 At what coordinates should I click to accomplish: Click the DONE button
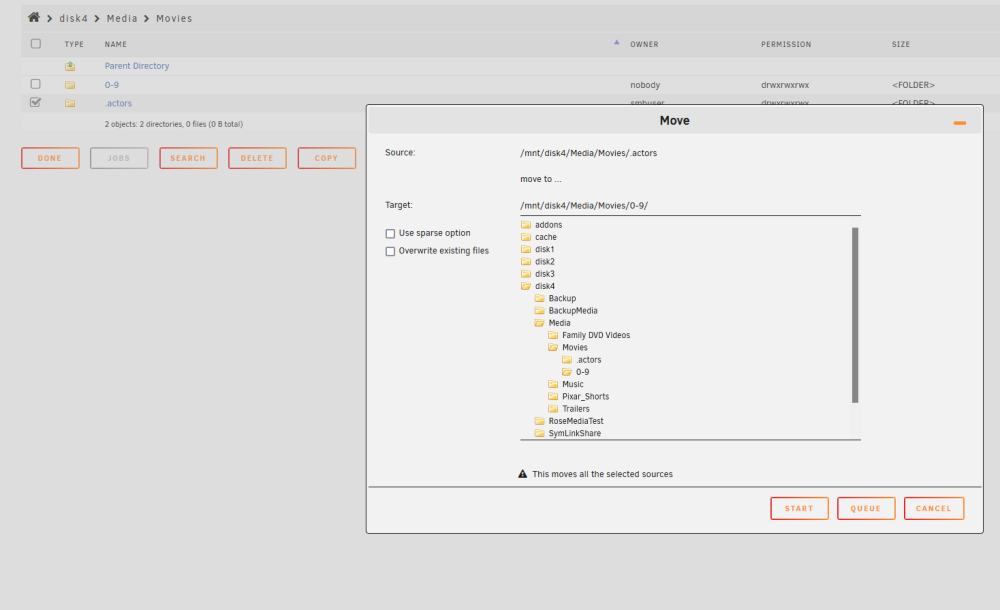[50, 158]
